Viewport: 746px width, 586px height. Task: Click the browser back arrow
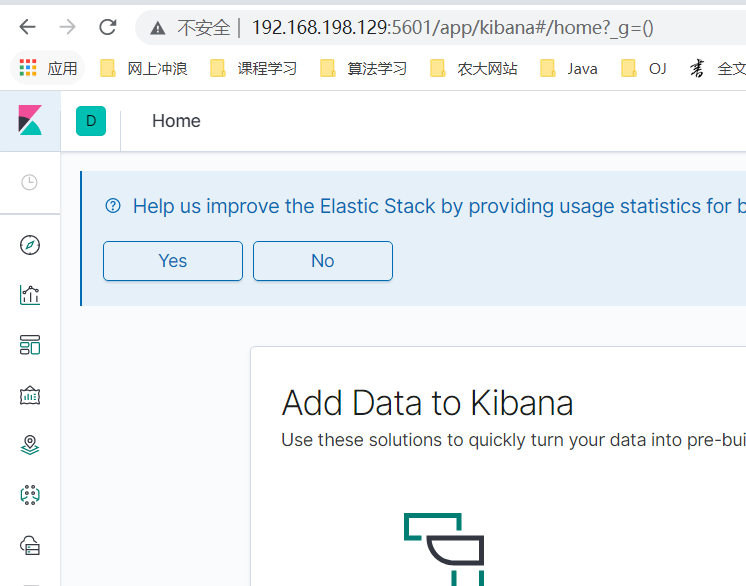28,28
